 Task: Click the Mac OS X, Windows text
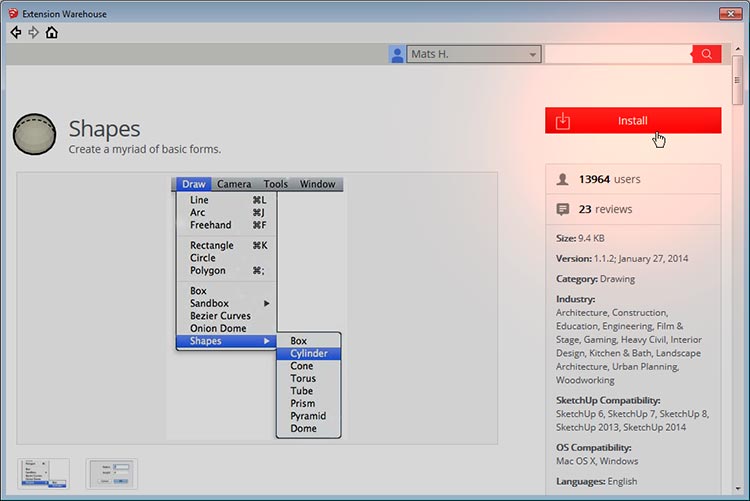[x=597, y=461]
